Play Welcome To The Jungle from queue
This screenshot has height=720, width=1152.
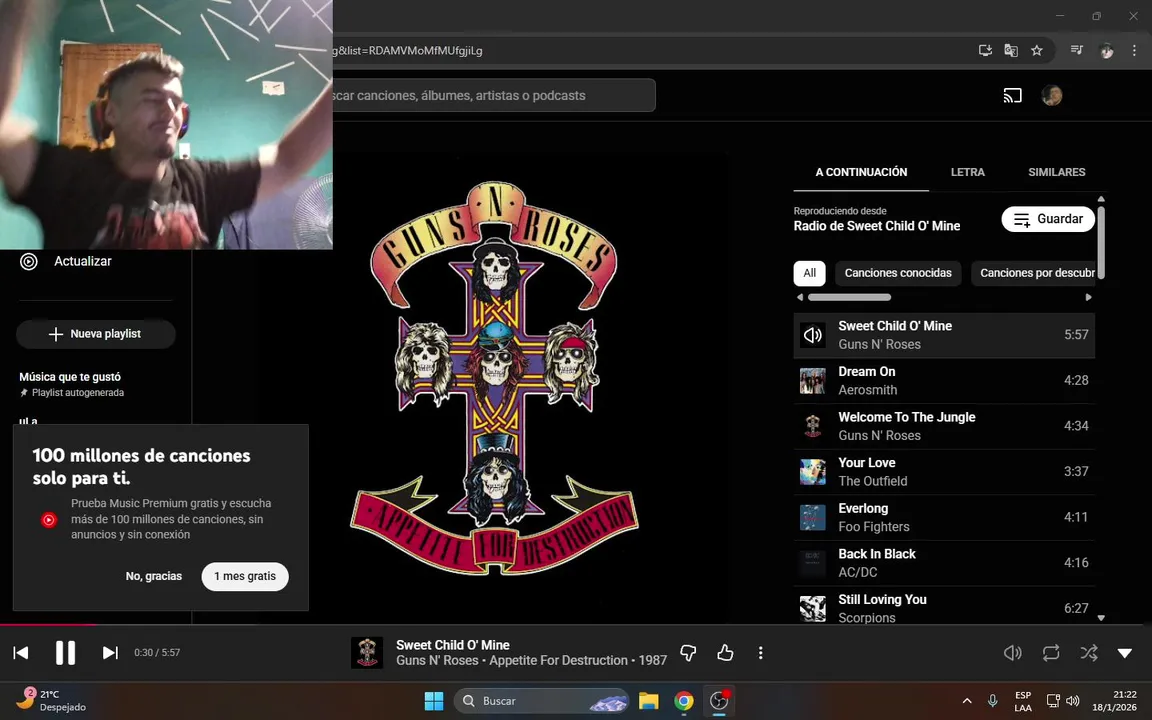pos(944,426)
